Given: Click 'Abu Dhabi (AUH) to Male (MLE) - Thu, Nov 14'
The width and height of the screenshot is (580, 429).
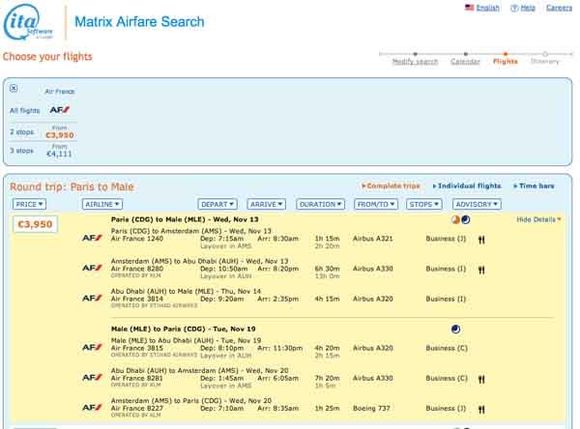Looking at the screenshot, I should (186, 291).
